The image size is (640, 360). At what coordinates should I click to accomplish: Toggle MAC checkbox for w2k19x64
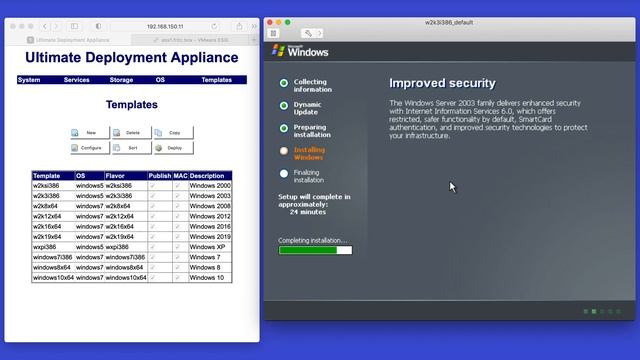177,236
